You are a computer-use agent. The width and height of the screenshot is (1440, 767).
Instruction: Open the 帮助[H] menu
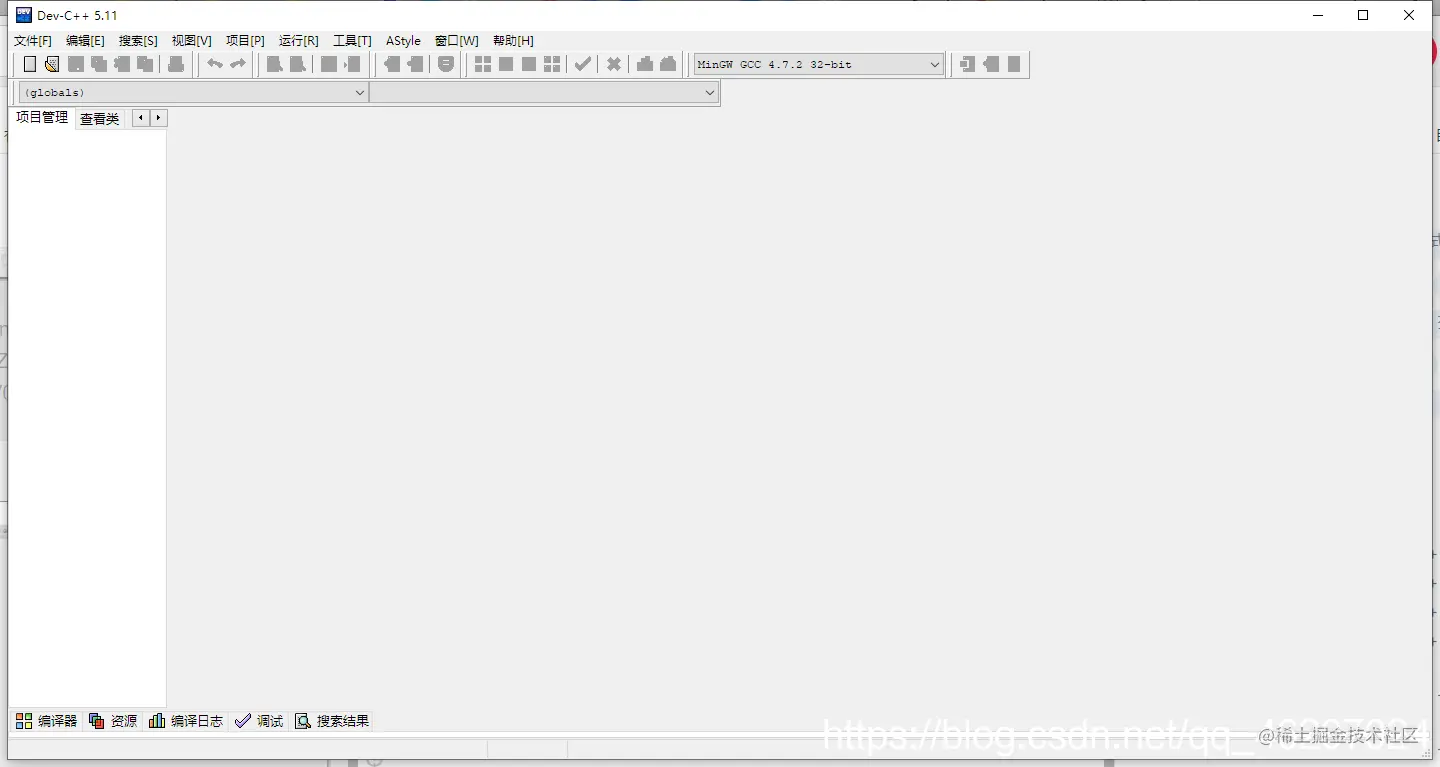pyautogui.click(x=513, y=41)
